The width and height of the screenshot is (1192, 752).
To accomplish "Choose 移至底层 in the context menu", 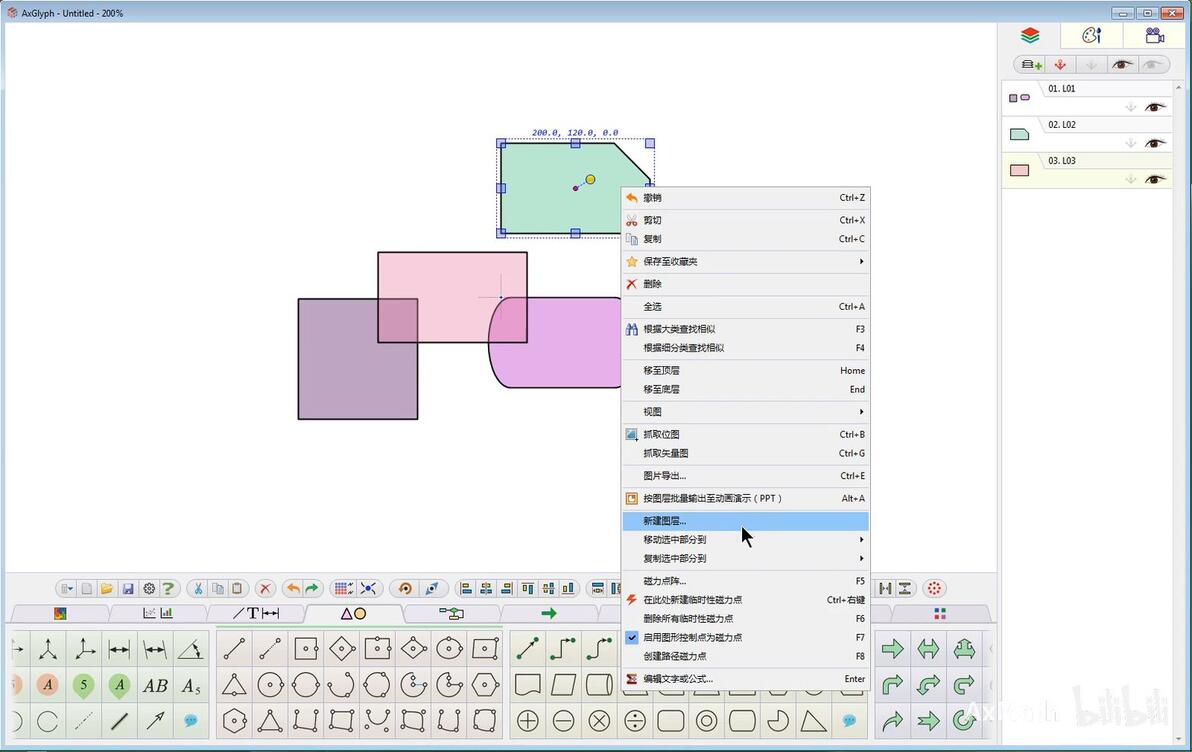I will click(x=745, y=389).
